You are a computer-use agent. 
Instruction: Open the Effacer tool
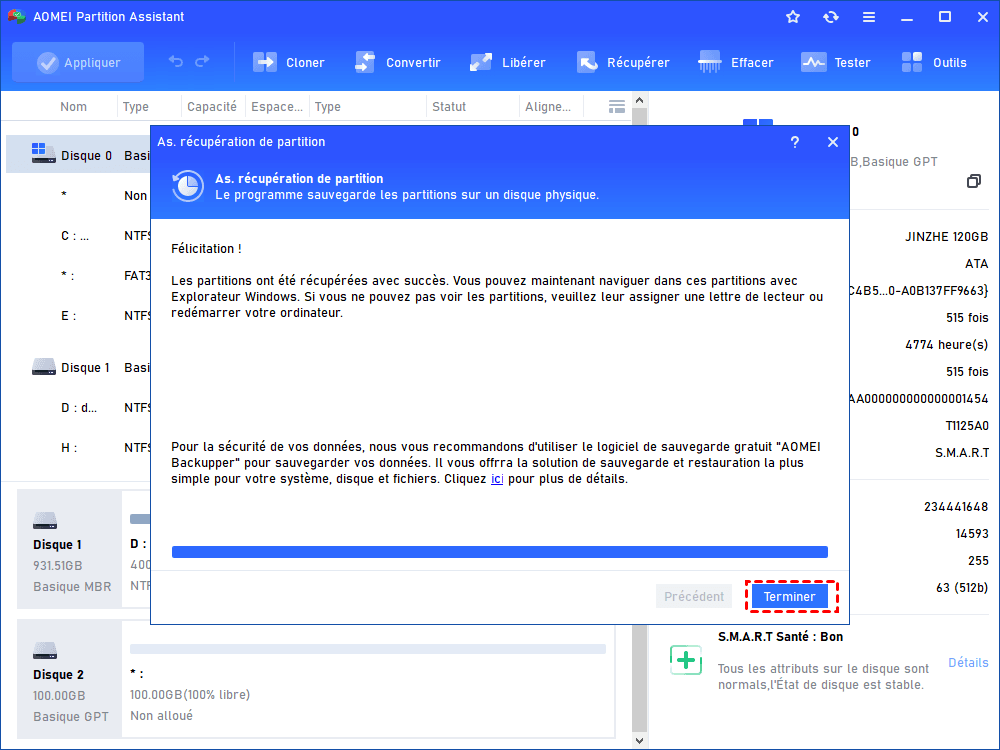pyautogui.click(x=735, y=62)
